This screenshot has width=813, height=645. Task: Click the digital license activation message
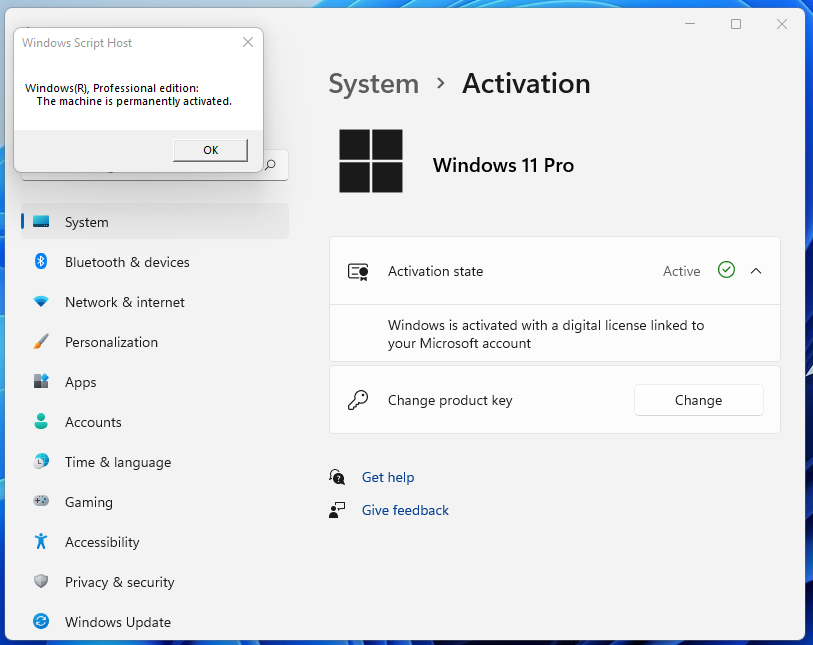point(546,334)
